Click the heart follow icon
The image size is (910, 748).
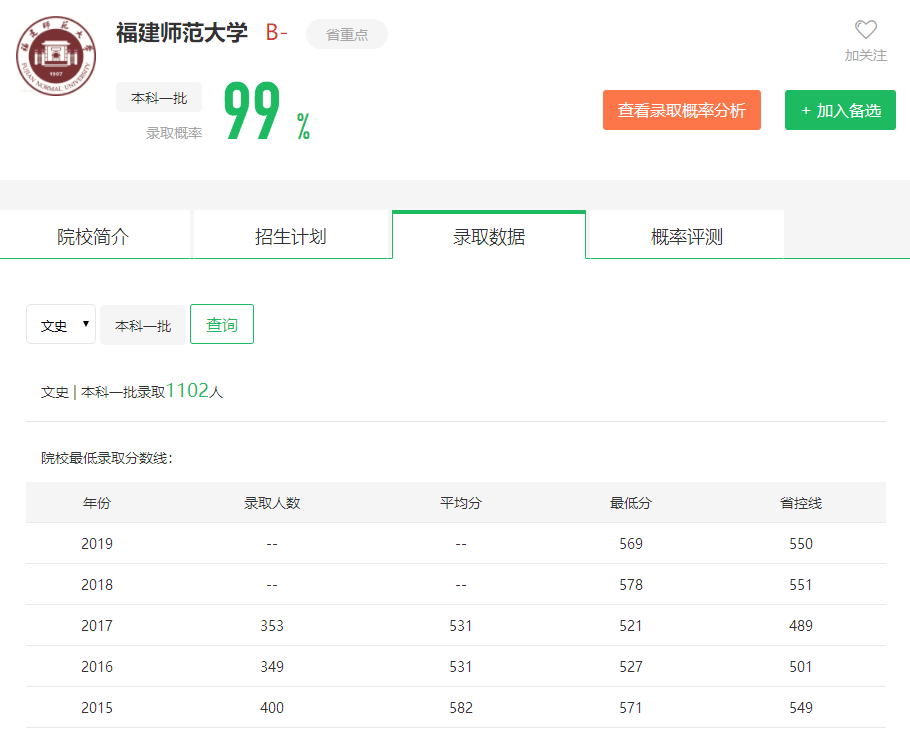865,30
